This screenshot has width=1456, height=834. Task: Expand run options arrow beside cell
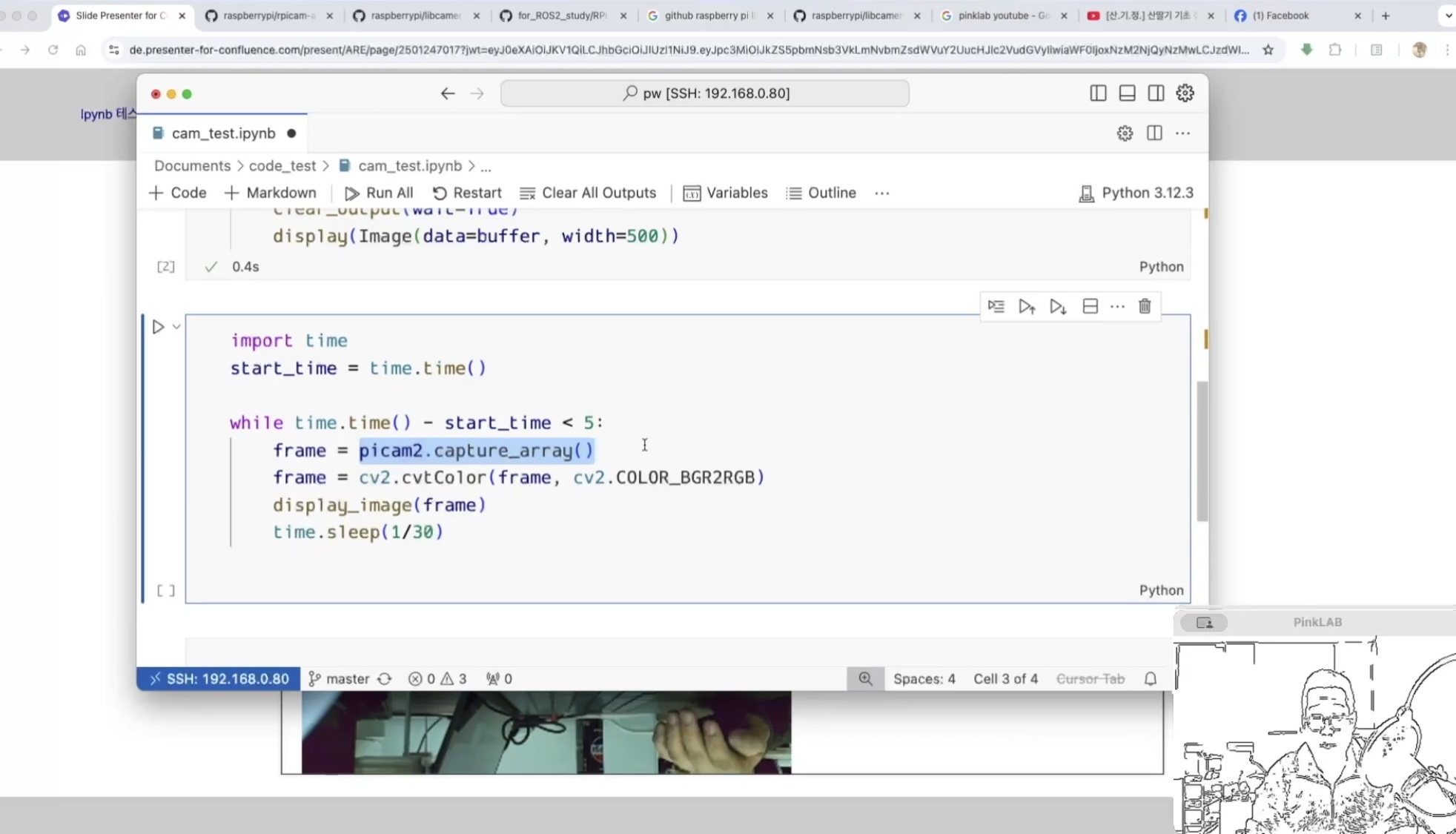coord(176,327)
